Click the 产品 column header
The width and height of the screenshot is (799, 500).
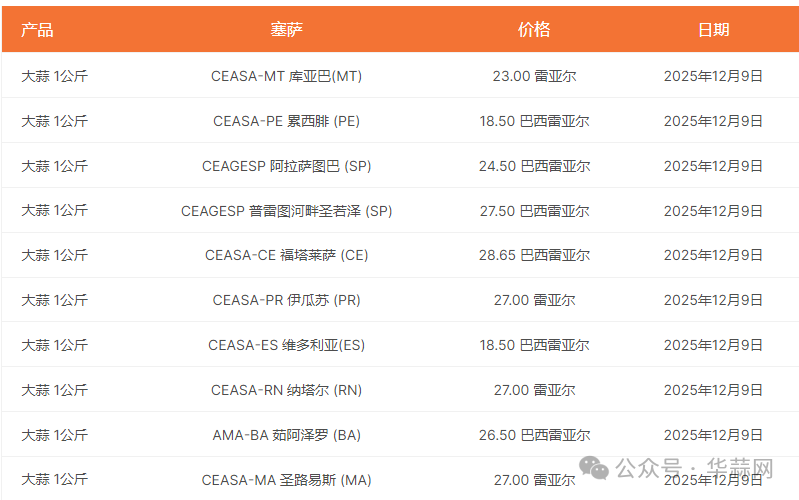click(x=38, y=30)
